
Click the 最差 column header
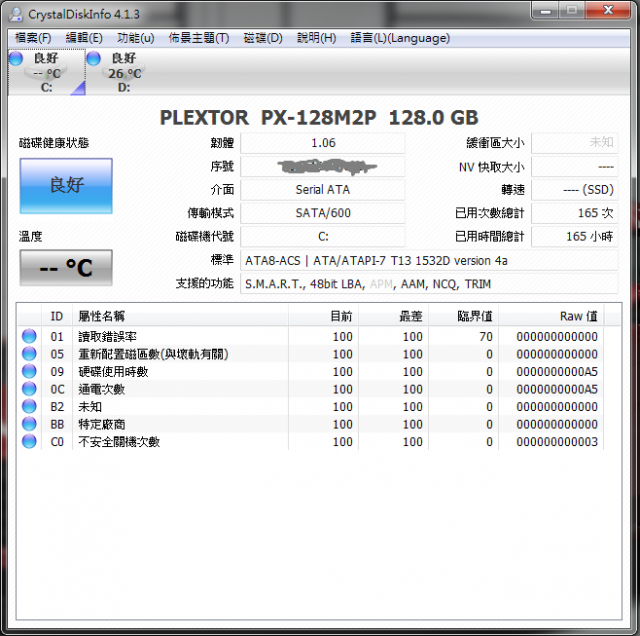tap(393, 316)
